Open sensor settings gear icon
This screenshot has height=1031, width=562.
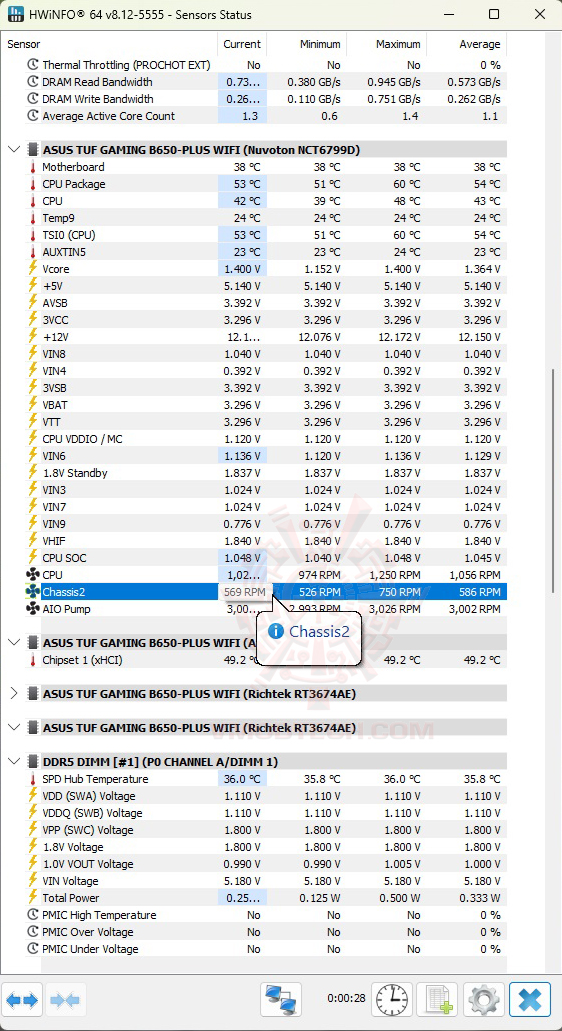pyautogui.click(x=484, y=1000)
